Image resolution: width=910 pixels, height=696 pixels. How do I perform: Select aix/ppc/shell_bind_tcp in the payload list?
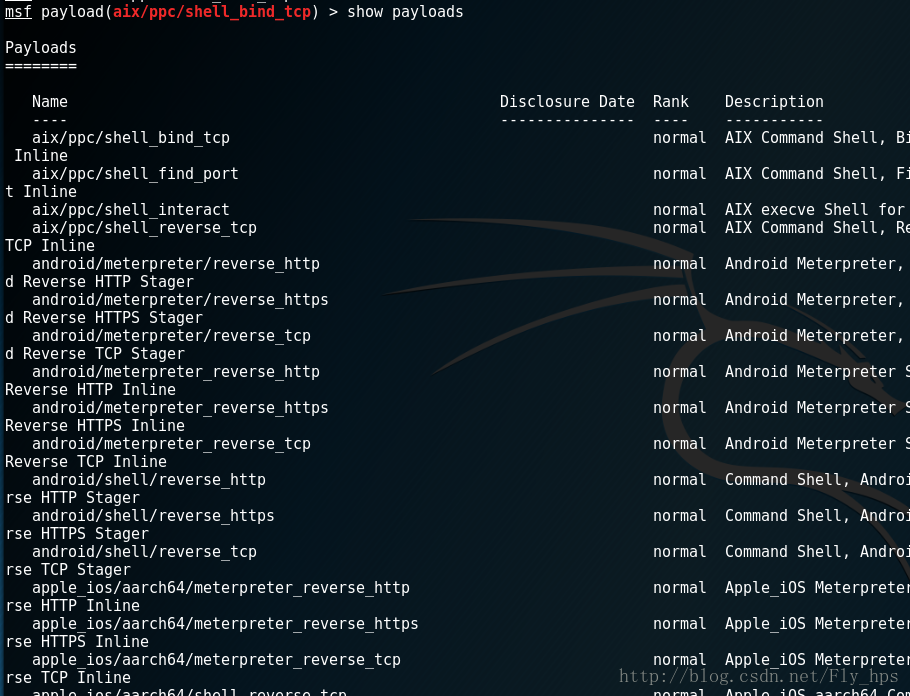pyautogui.click(x=131, y=138)
